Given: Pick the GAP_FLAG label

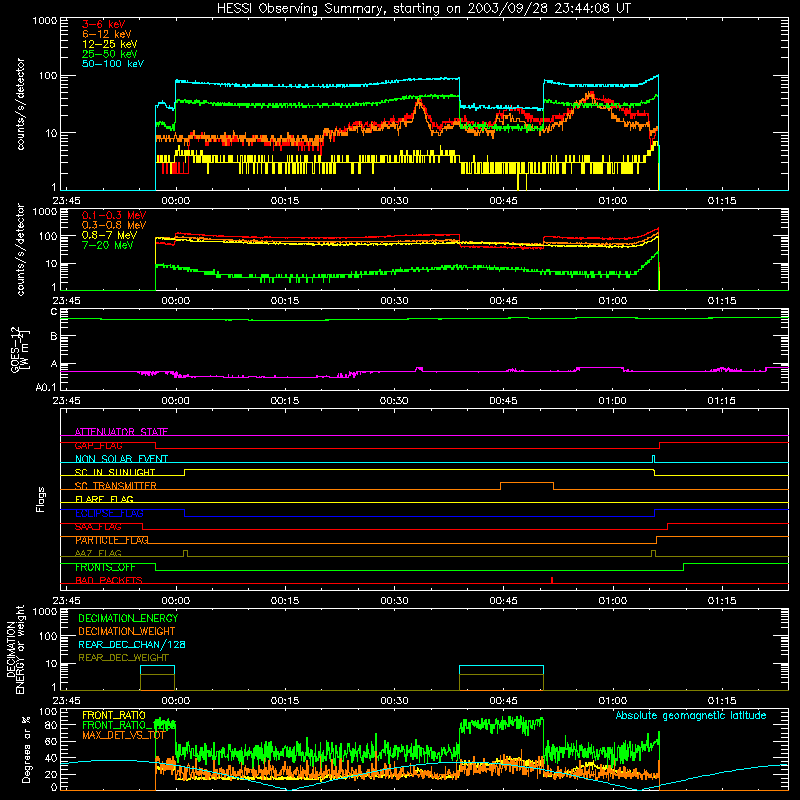Looking at the screenshot, I should pyautogui.click(x=99, y=445).
